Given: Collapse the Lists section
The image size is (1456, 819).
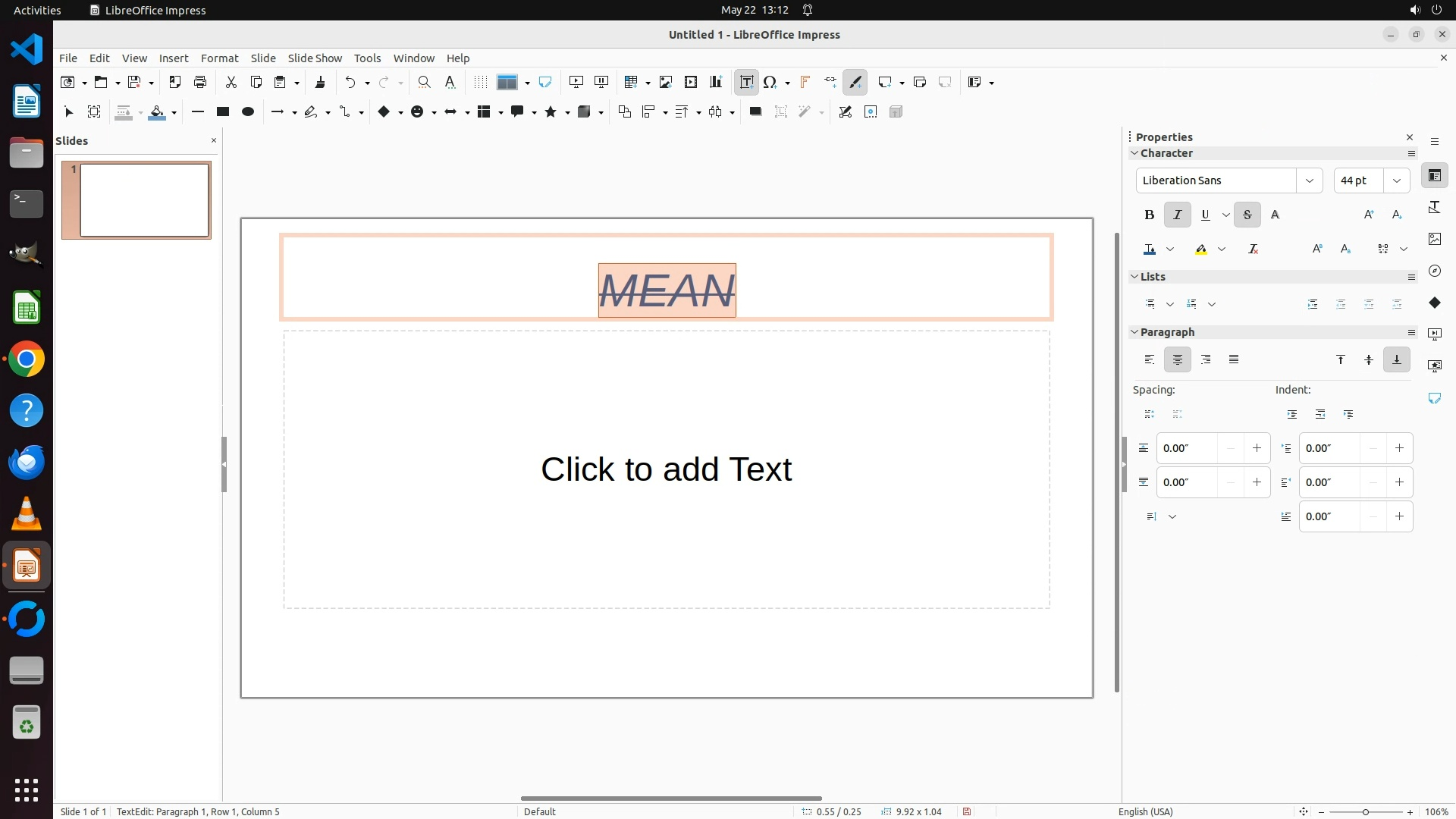Looking at the screenshot, I should coord(1134,277).
